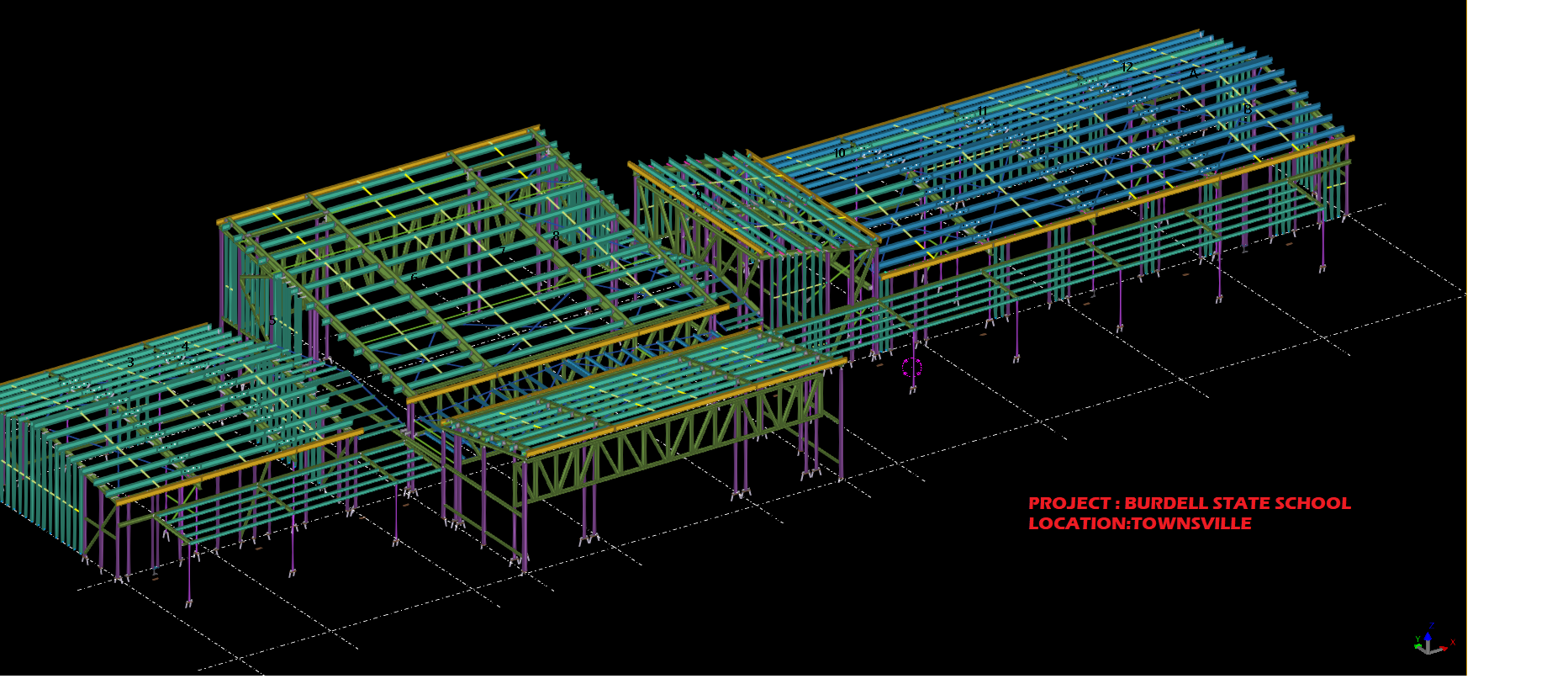Click grid label 10 on blue roof
The image size is (1568, 700).
click(x=839, y=153)
